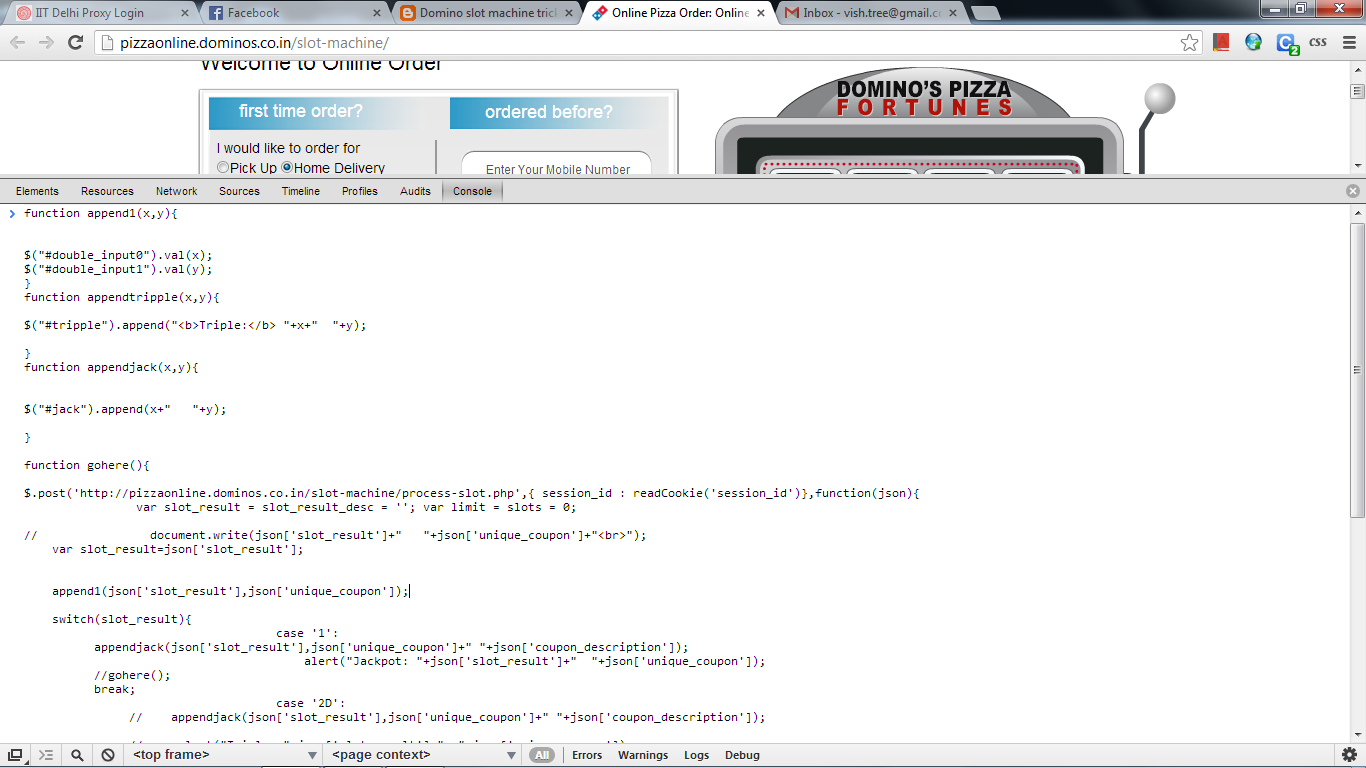Reload the page with the refresh icon
The height and width of the screenshot is (768, 1366).
pos(75,42)
